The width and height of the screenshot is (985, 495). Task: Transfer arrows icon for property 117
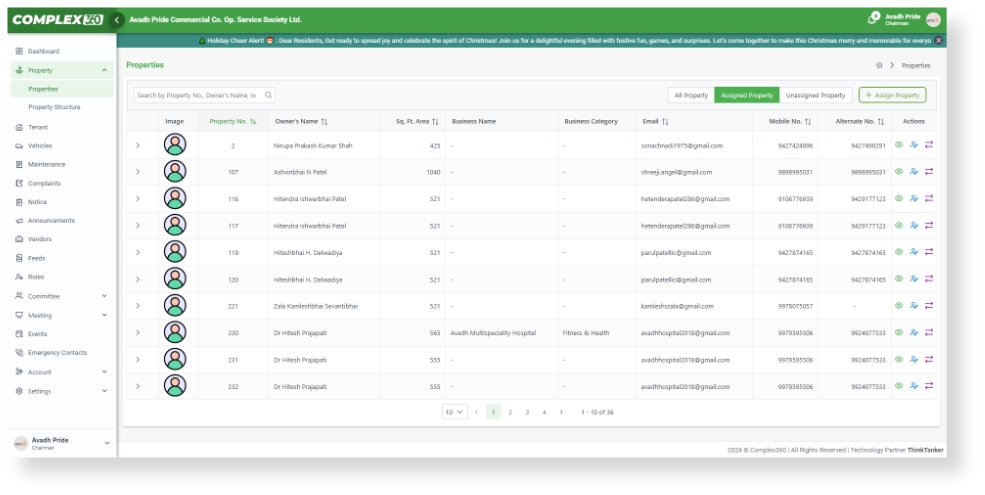coord(928,226)
